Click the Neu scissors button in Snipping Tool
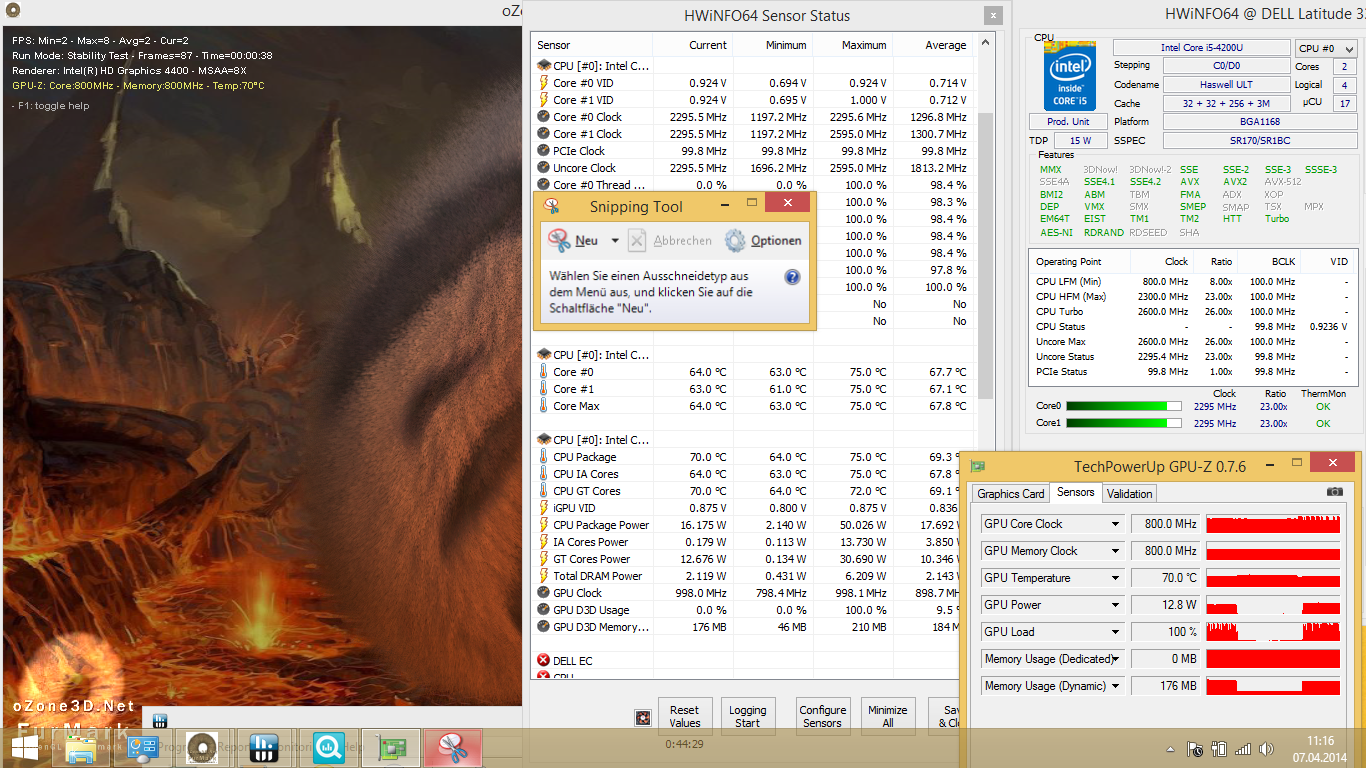The width and height of the screenshot is (1366, 768). point(574,240)
